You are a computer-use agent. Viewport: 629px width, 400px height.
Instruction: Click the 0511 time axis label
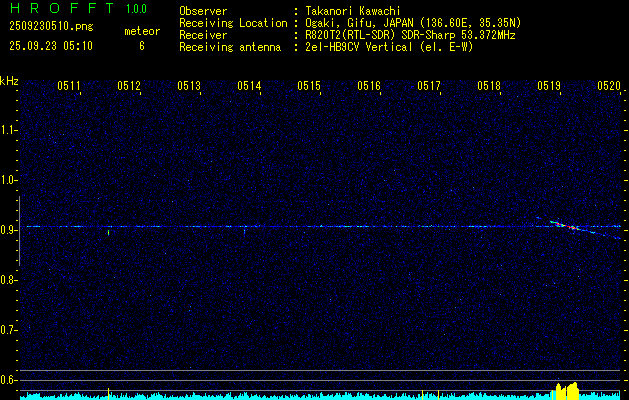(x=69, y=85)
